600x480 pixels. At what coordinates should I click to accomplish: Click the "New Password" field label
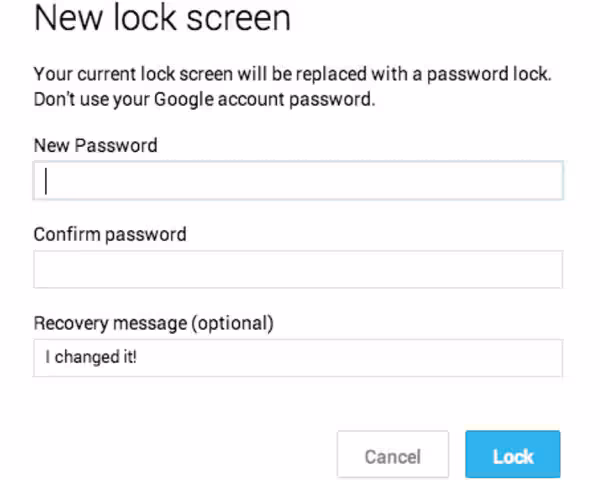click(x=95, y=145)
